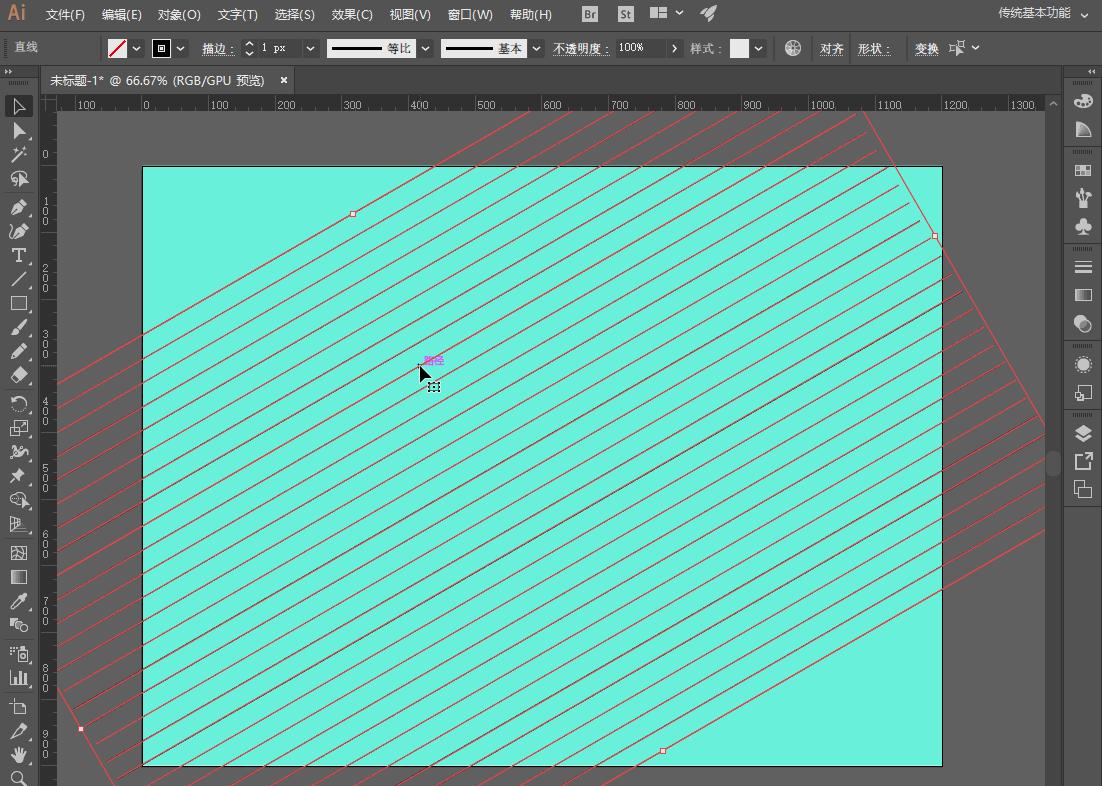Click the 变换 transform button

(926, 48)
